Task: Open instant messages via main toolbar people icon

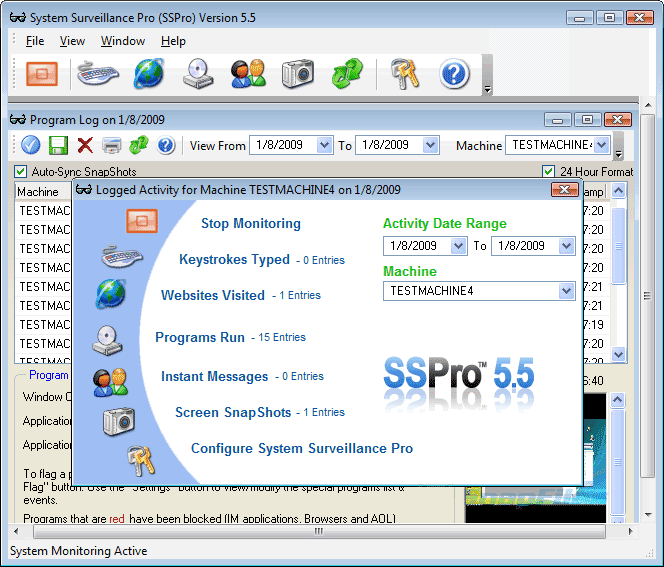Action: [x=249, y=74]
